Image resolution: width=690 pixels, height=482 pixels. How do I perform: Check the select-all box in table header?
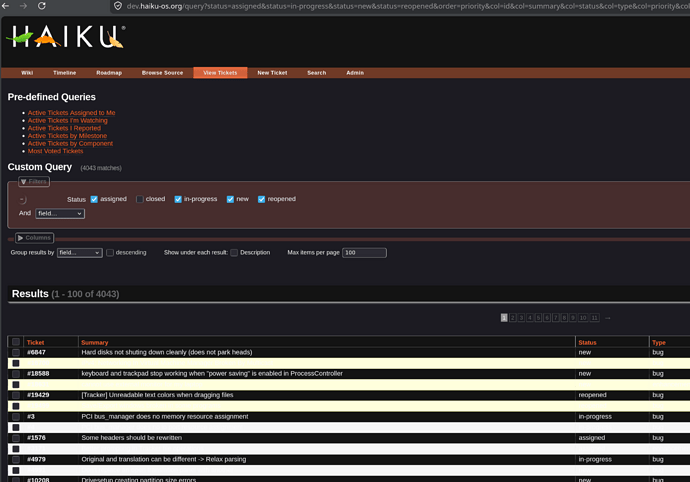[16, 342]
